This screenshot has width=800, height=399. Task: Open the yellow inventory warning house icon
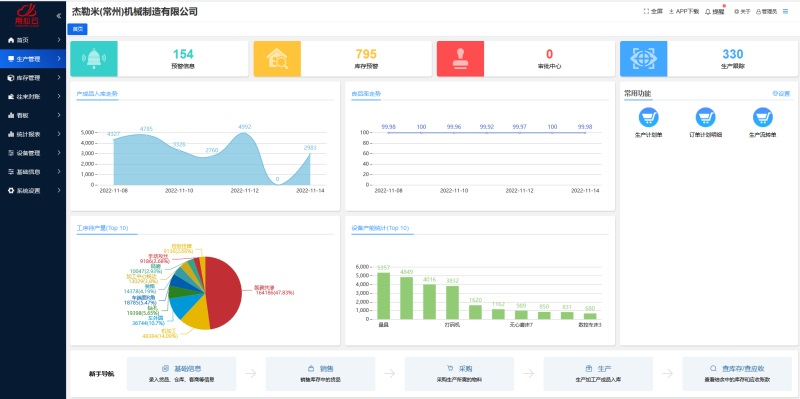277,59
